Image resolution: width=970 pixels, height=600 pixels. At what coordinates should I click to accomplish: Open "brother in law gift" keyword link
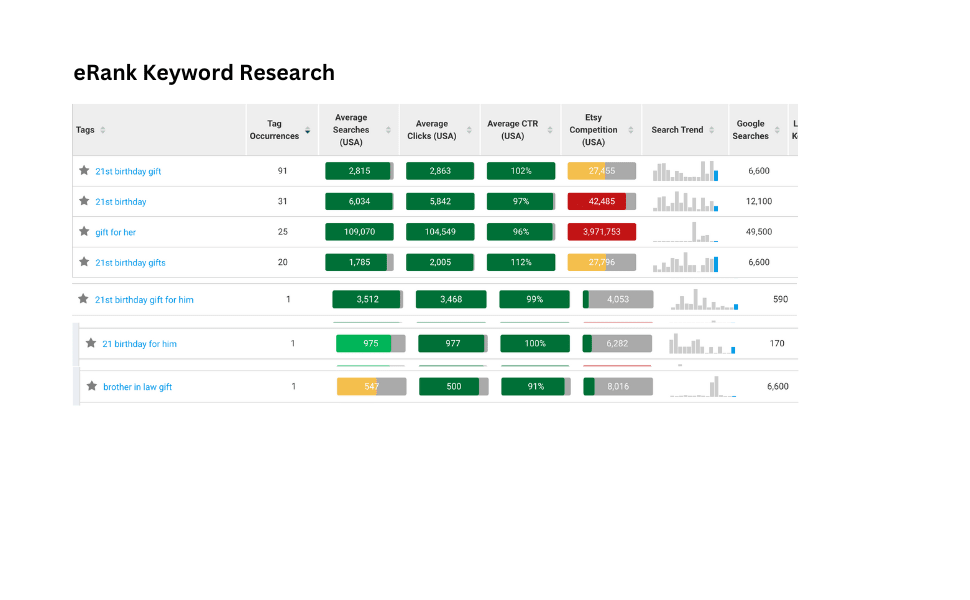pos(137,387)
